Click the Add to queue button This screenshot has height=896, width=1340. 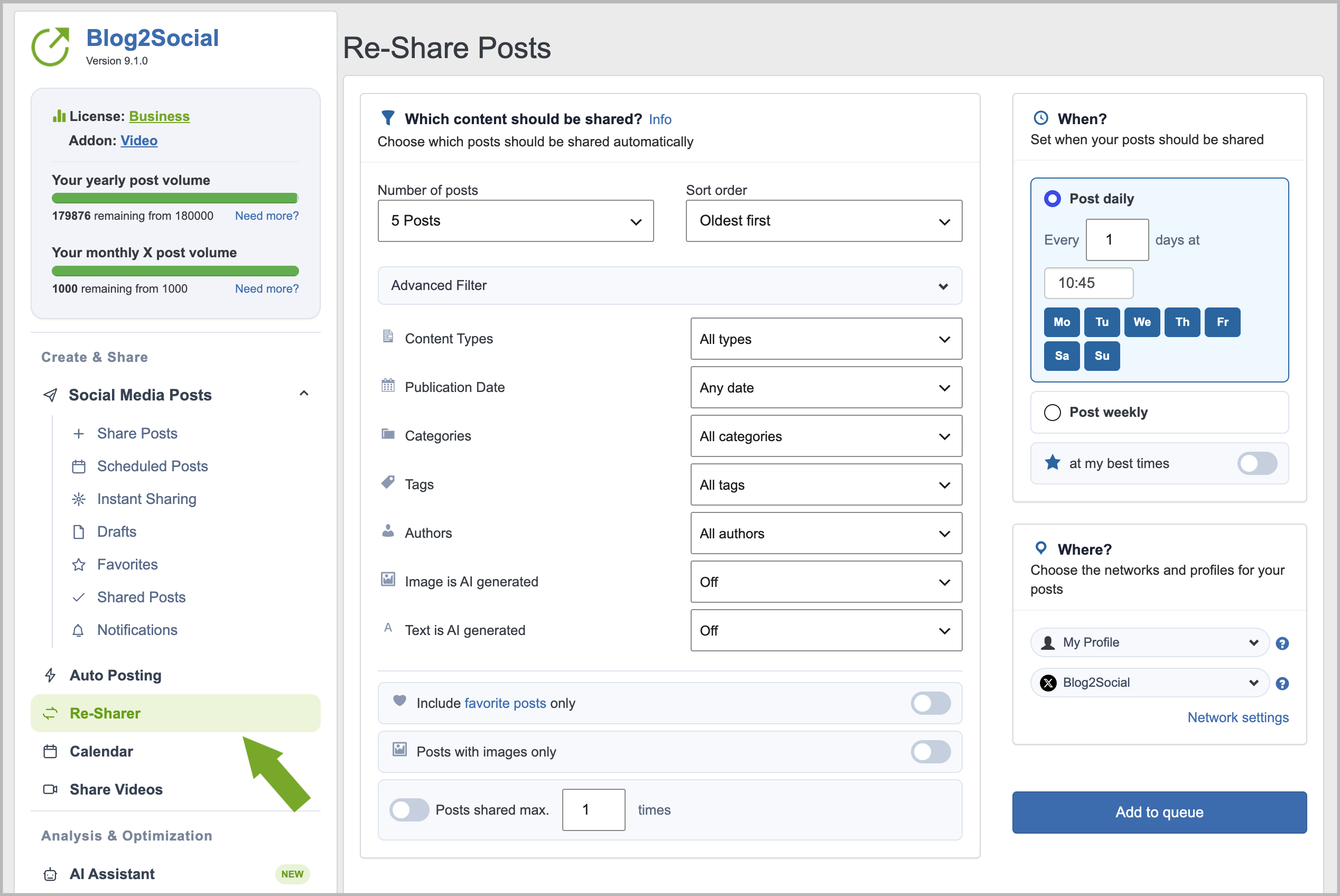tap(1159, 813)
